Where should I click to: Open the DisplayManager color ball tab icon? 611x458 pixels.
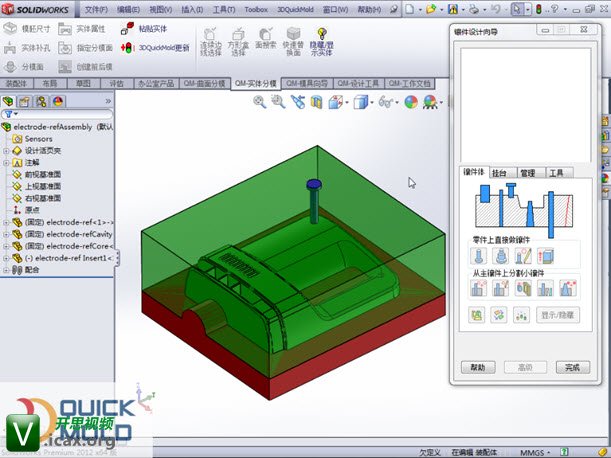tap(58, 102)
